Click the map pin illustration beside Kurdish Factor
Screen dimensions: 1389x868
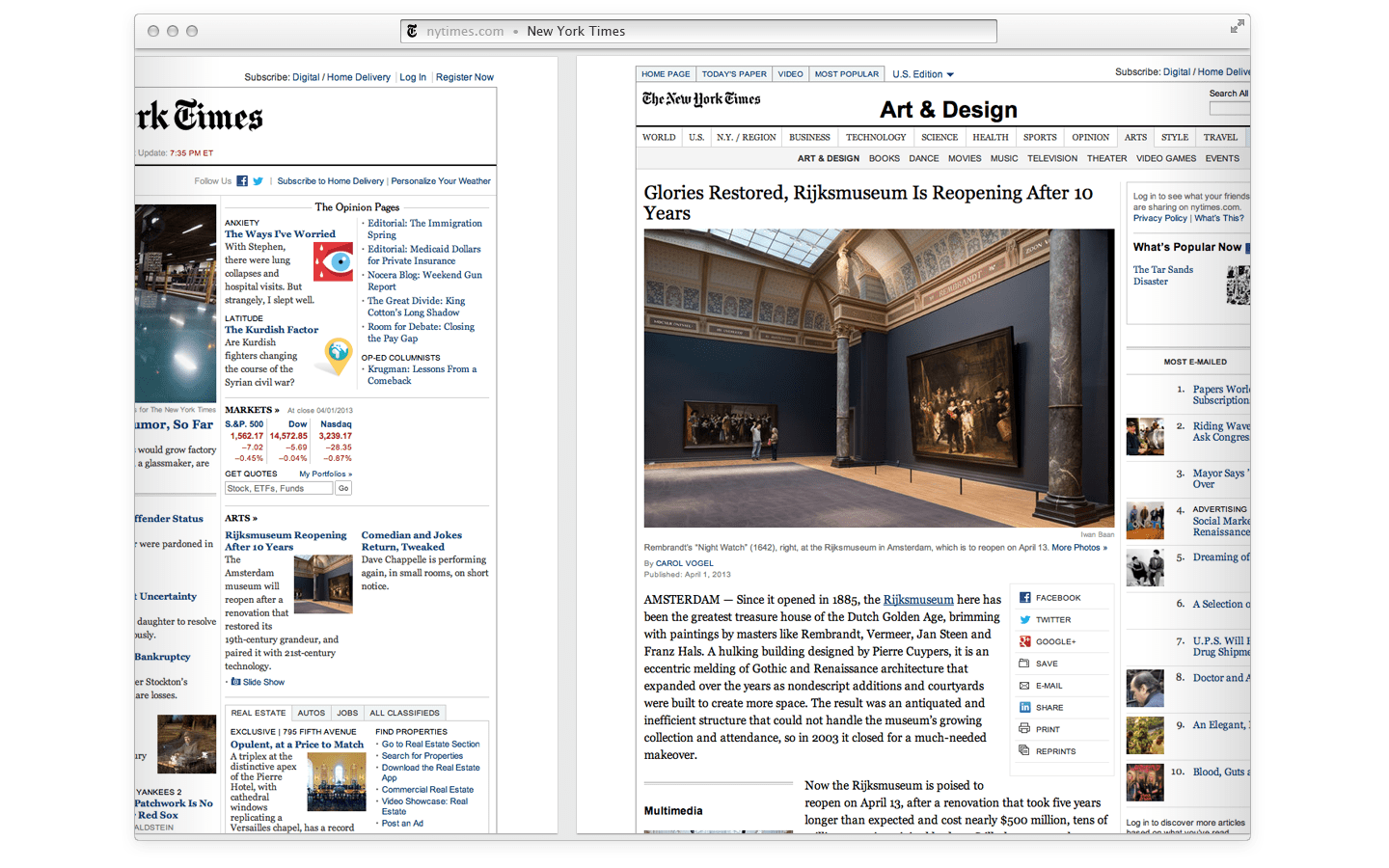338,356
